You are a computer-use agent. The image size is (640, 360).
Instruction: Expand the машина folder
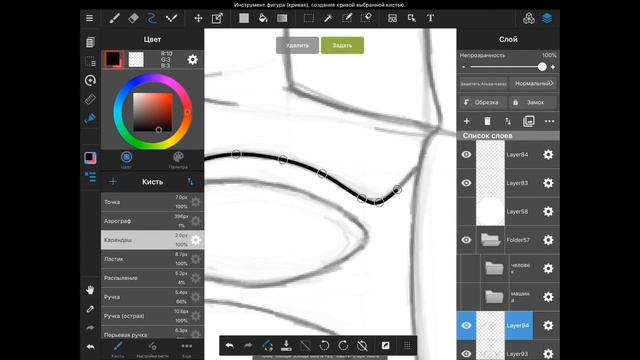494,297
